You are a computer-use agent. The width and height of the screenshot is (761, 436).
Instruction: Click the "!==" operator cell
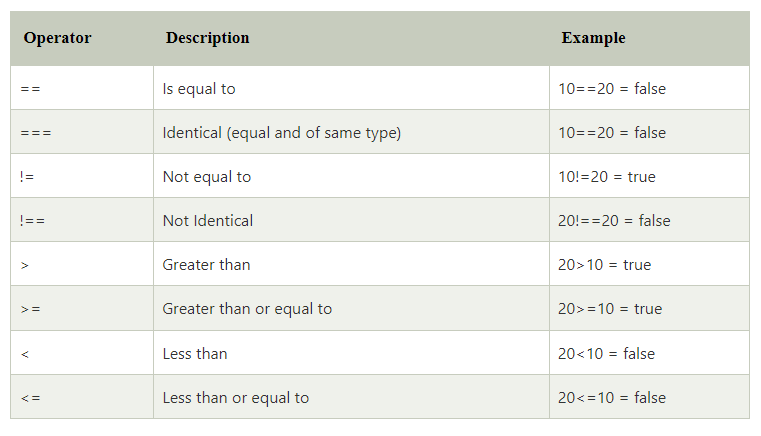[x=32, y=221]
